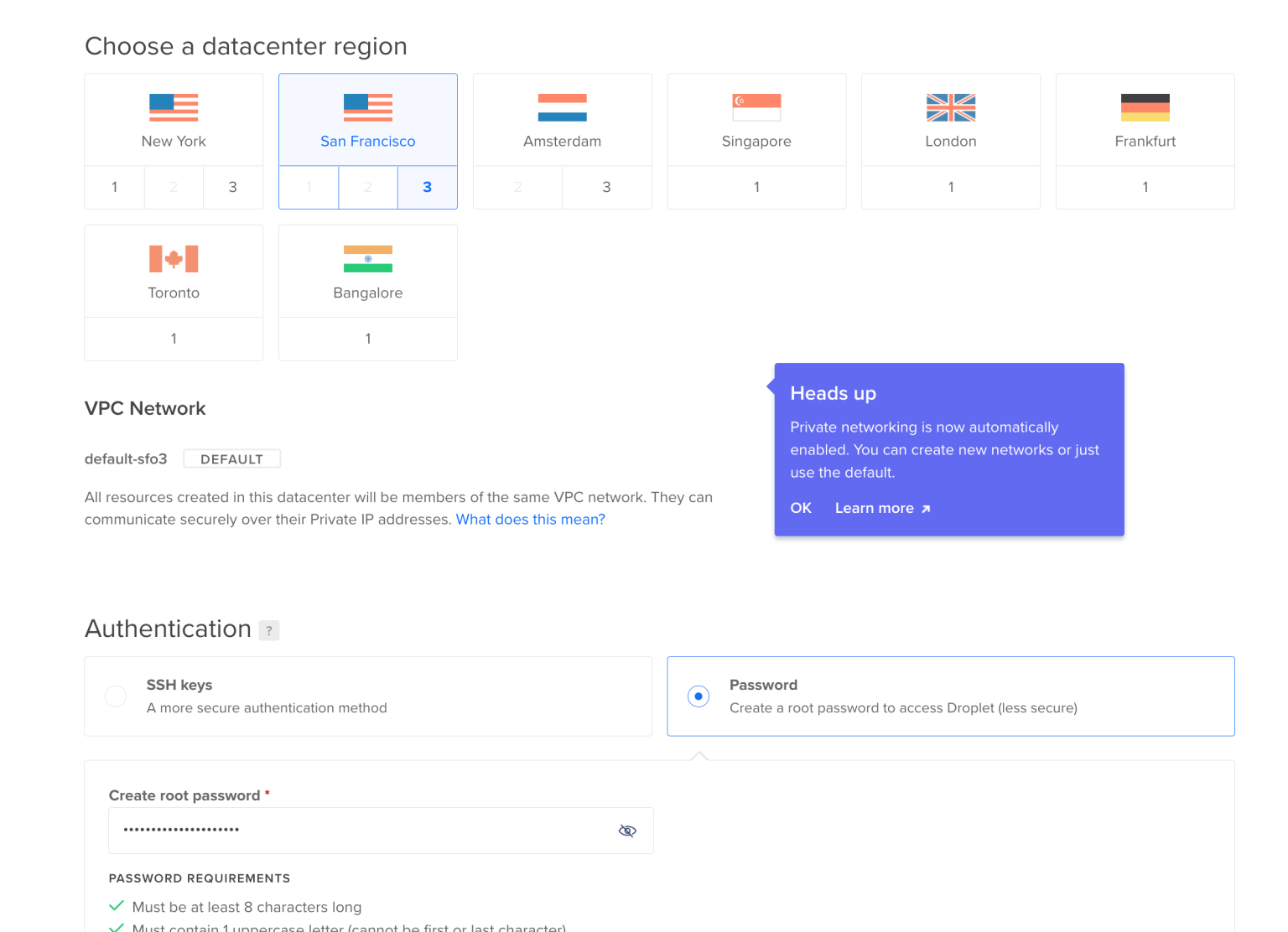
Task: Select the SSH keys radio button
Action: click(x=116, y=696)
